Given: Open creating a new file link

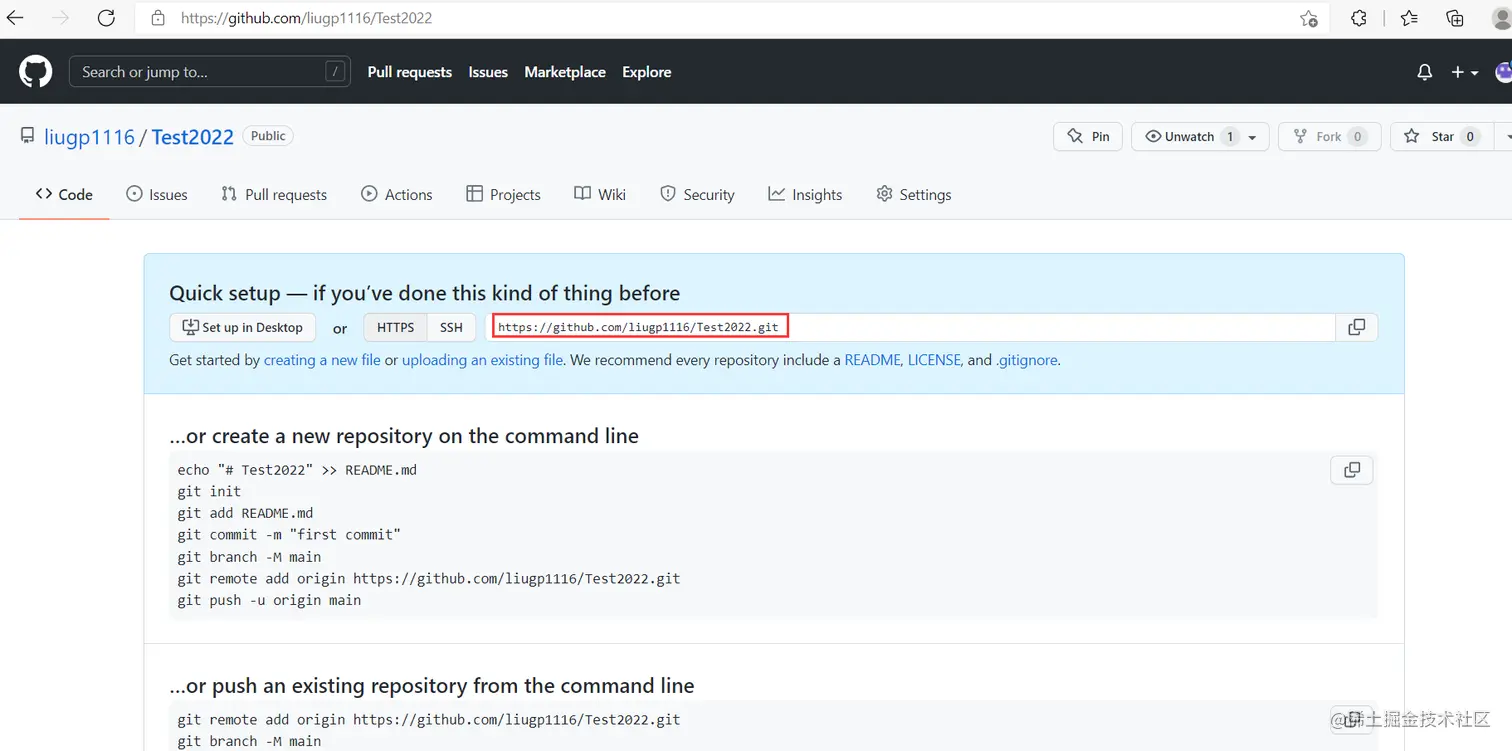Looking at the screenshot, I should 322,360.
